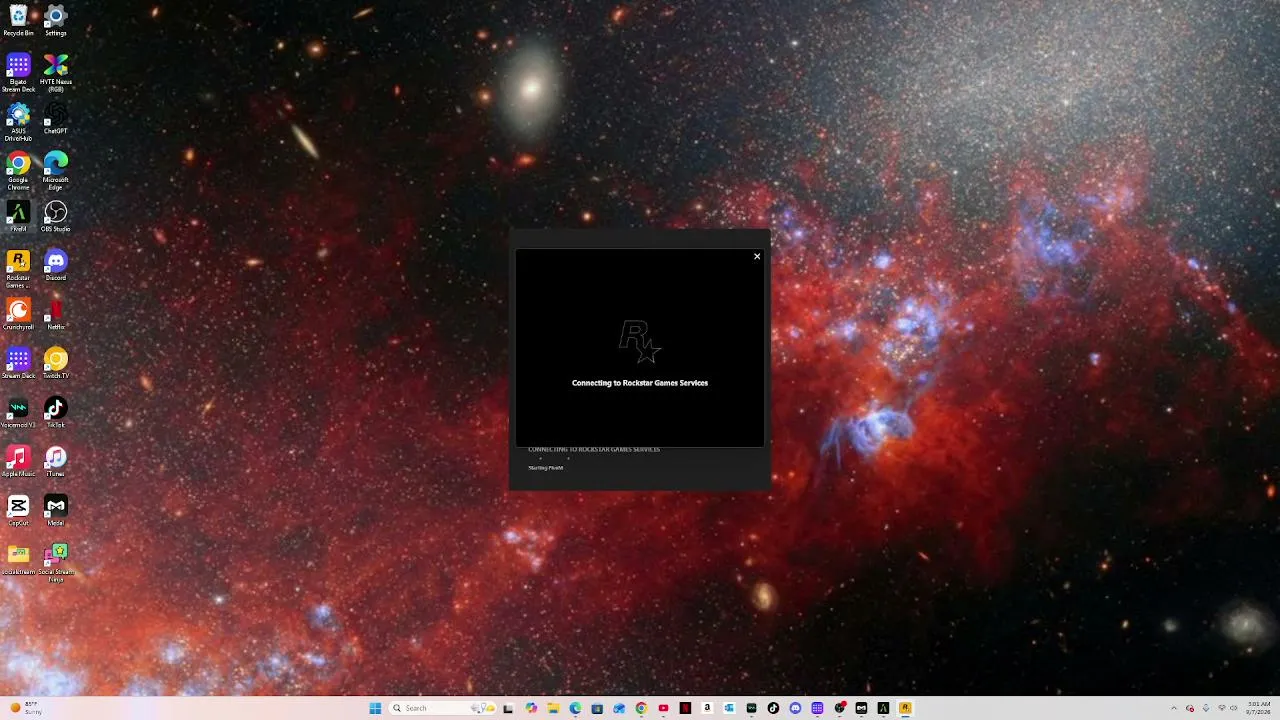Screen dimensions: 1280x720
Task: Select the Apple Music desktop shortcut
Action: [x=18, y=462]
